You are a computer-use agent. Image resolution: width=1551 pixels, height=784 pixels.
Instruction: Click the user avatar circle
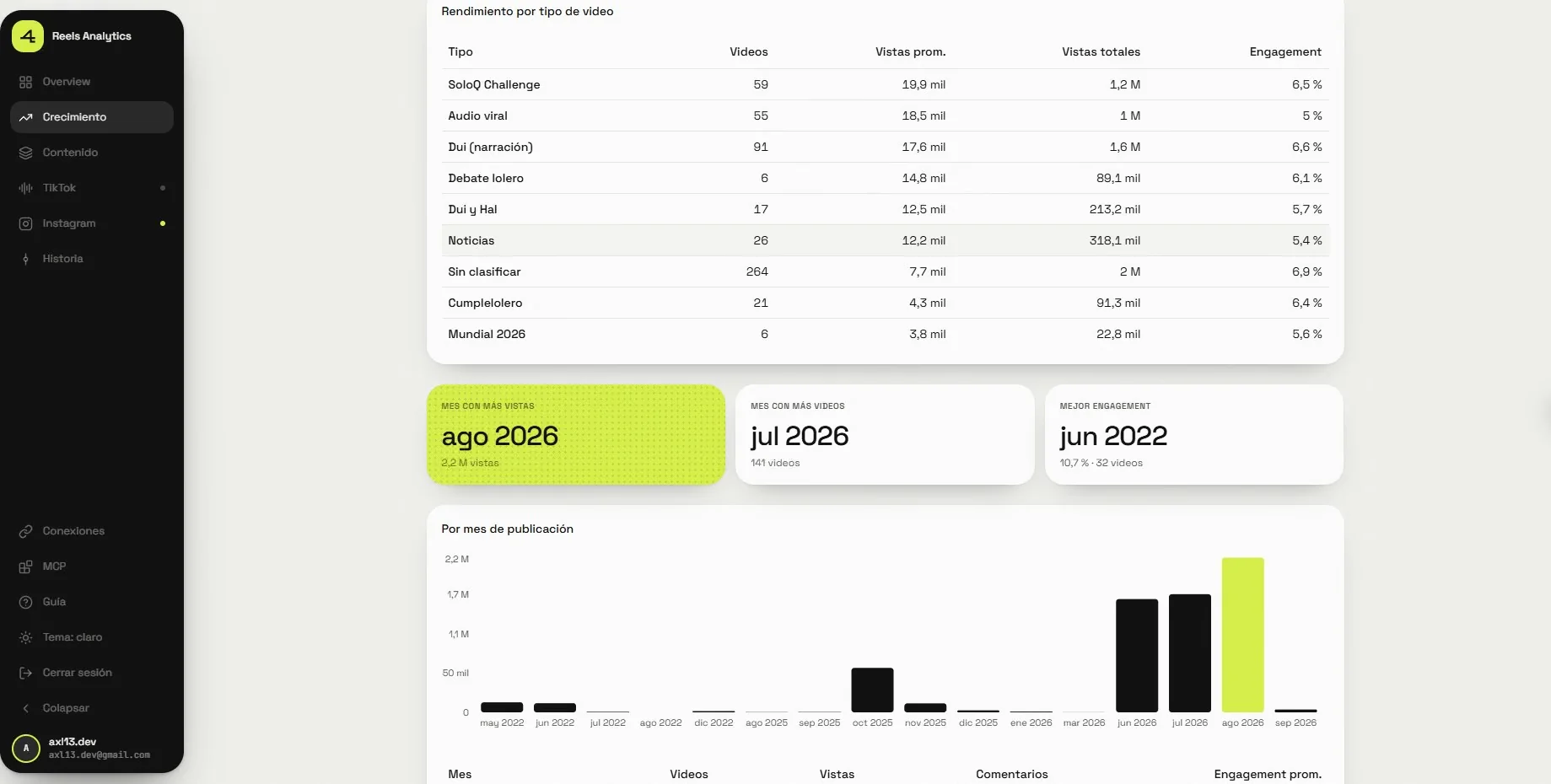coord(26,748)
